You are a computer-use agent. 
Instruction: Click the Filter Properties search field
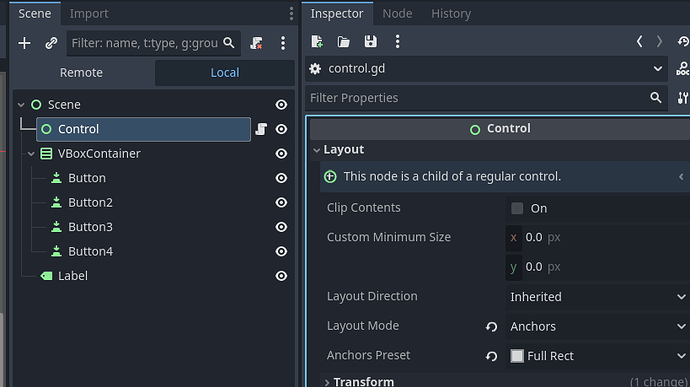[477, 98]
